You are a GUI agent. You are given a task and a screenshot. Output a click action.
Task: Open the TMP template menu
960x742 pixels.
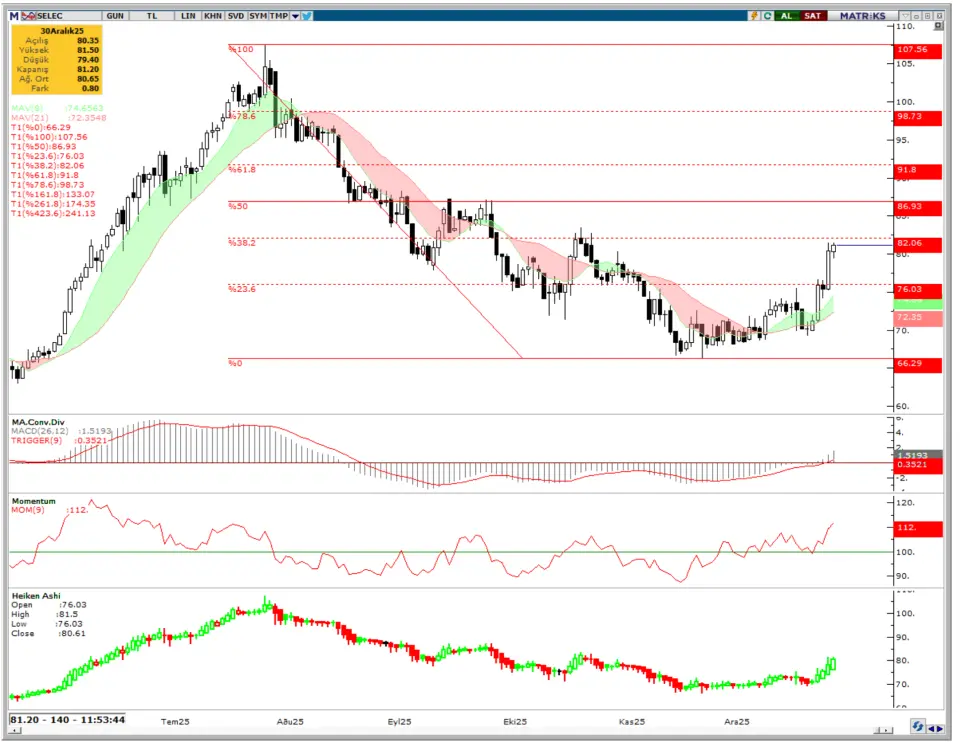point(280,16)
